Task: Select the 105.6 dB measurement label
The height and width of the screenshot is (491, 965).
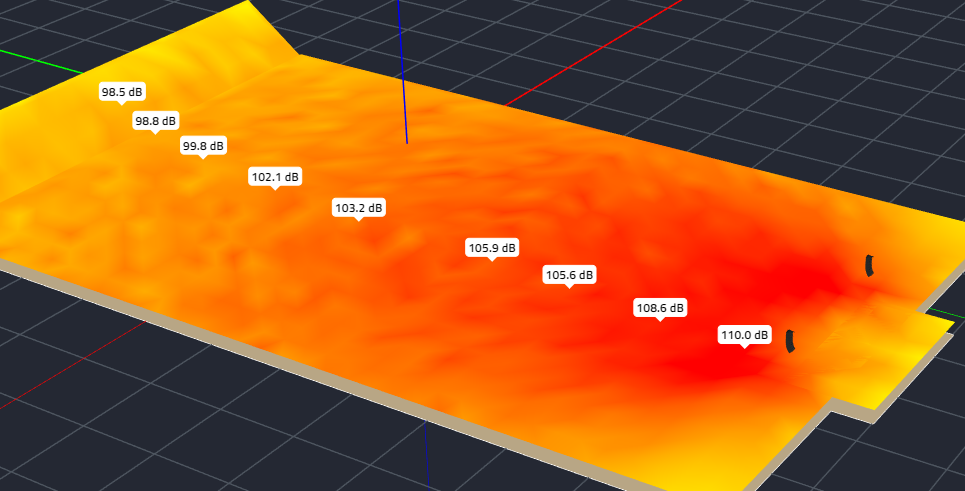Action: 569,274
